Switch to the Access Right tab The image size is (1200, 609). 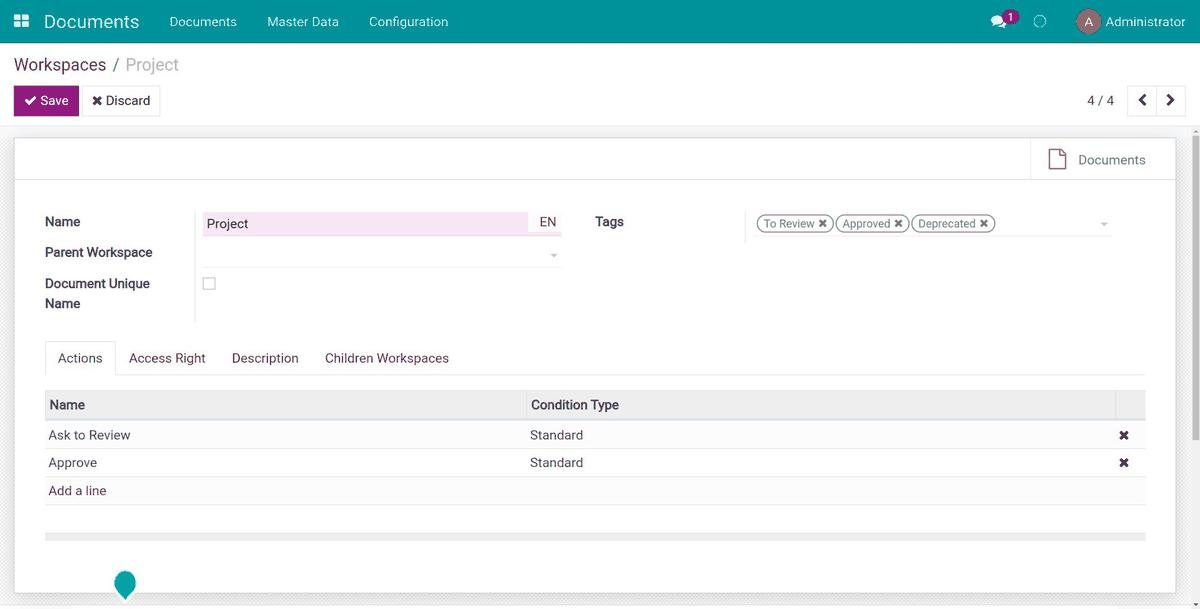point(167,358)
